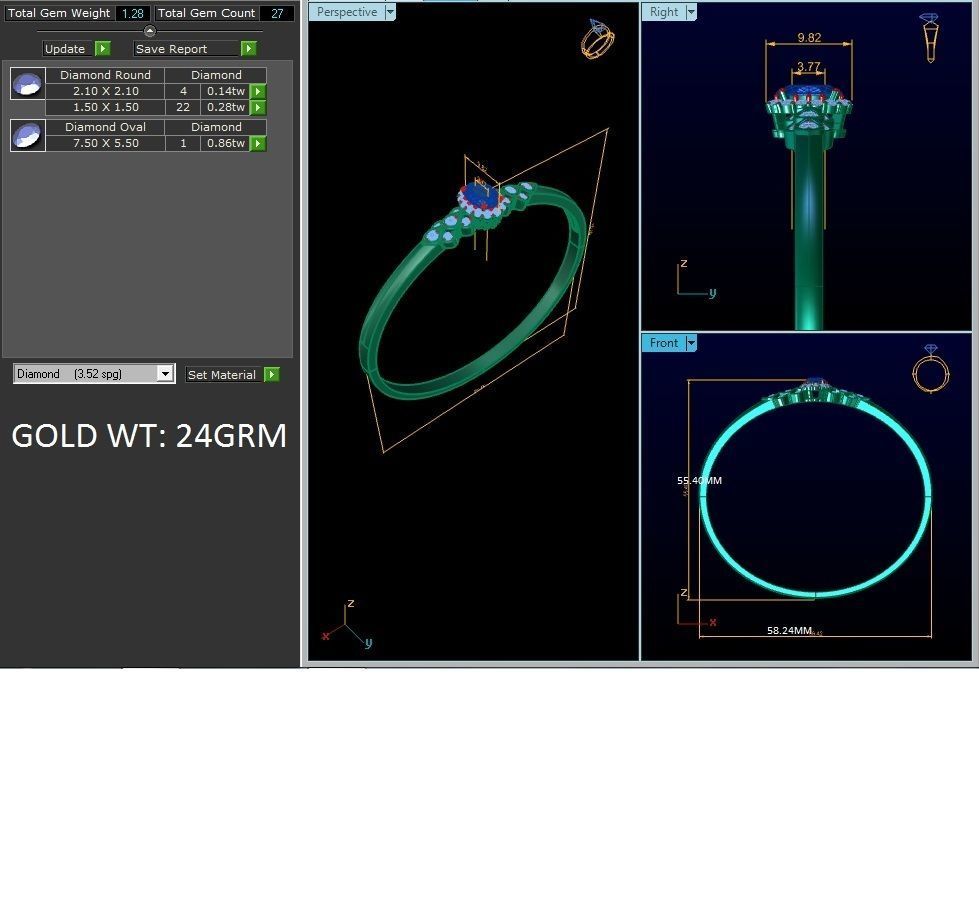Click the Set Material button
This screenshot has width=979, height=918.
coord(224,375)
